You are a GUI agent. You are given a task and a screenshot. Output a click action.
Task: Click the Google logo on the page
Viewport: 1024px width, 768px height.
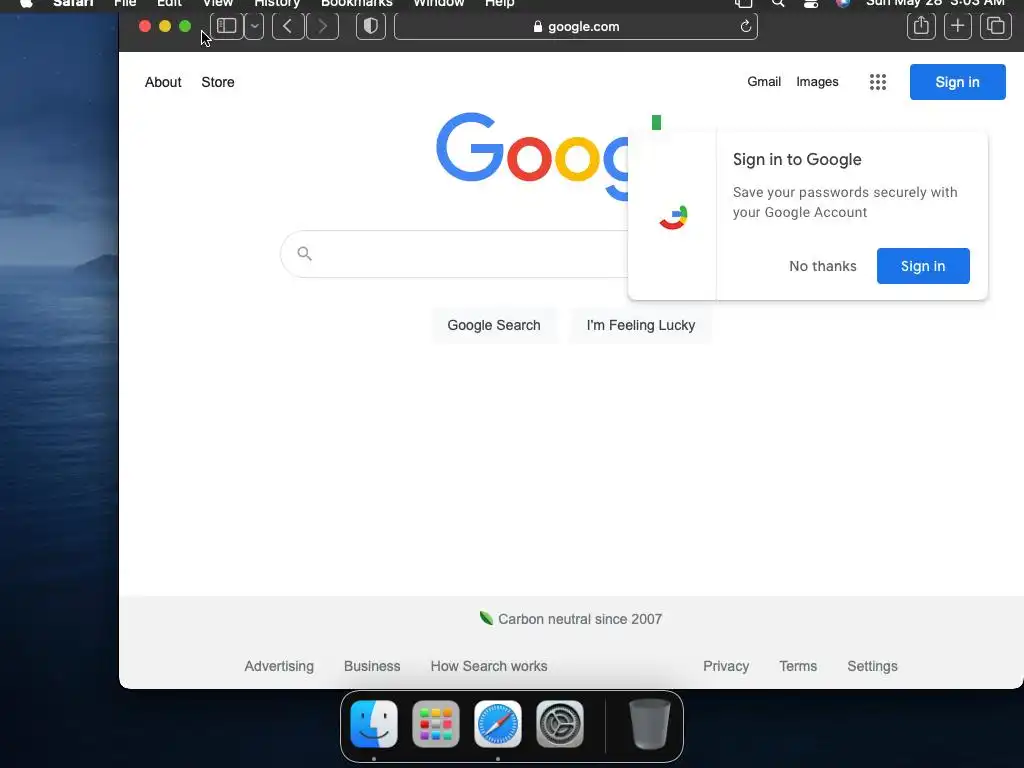click(x=532, y=155)
